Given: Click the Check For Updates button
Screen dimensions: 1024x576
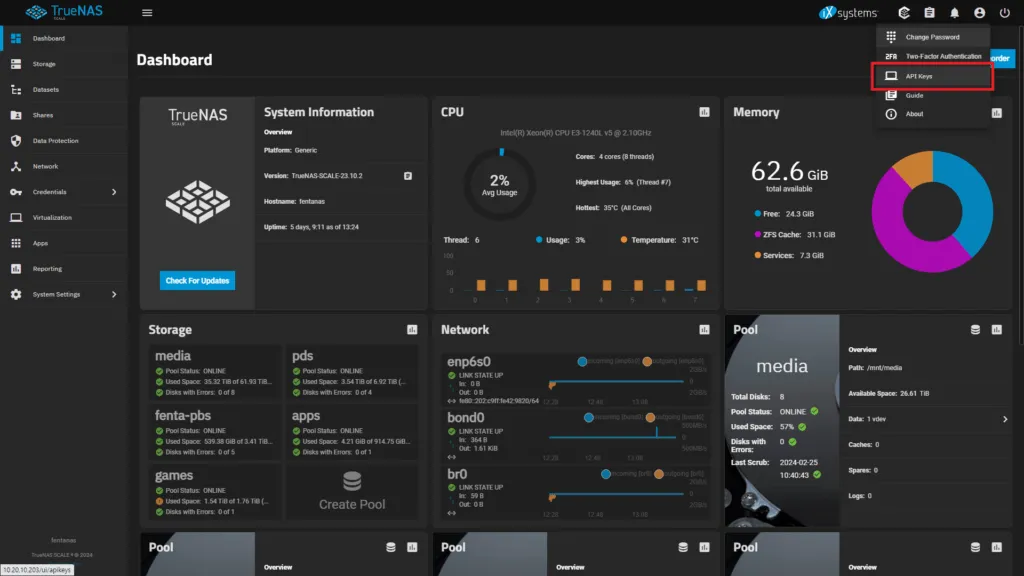Looking at the screenshot, I should click(x=197, y=281).
